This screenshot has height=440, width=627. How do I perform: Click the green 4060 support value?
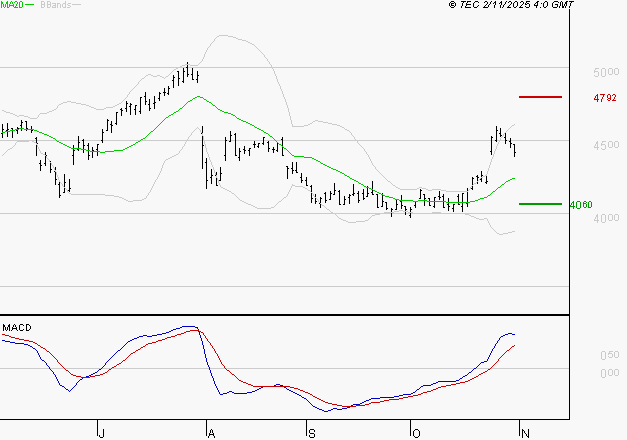[581, 205]
